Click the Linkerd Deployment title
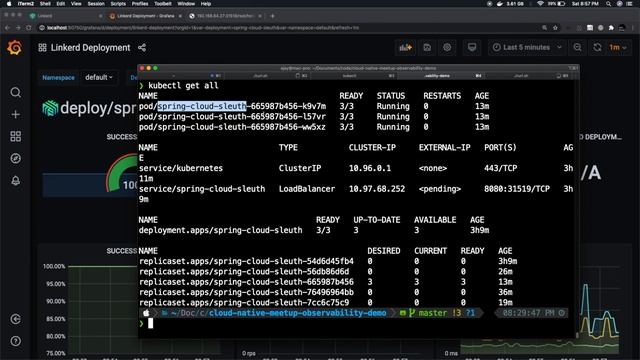640x360 pixels. 90,48
